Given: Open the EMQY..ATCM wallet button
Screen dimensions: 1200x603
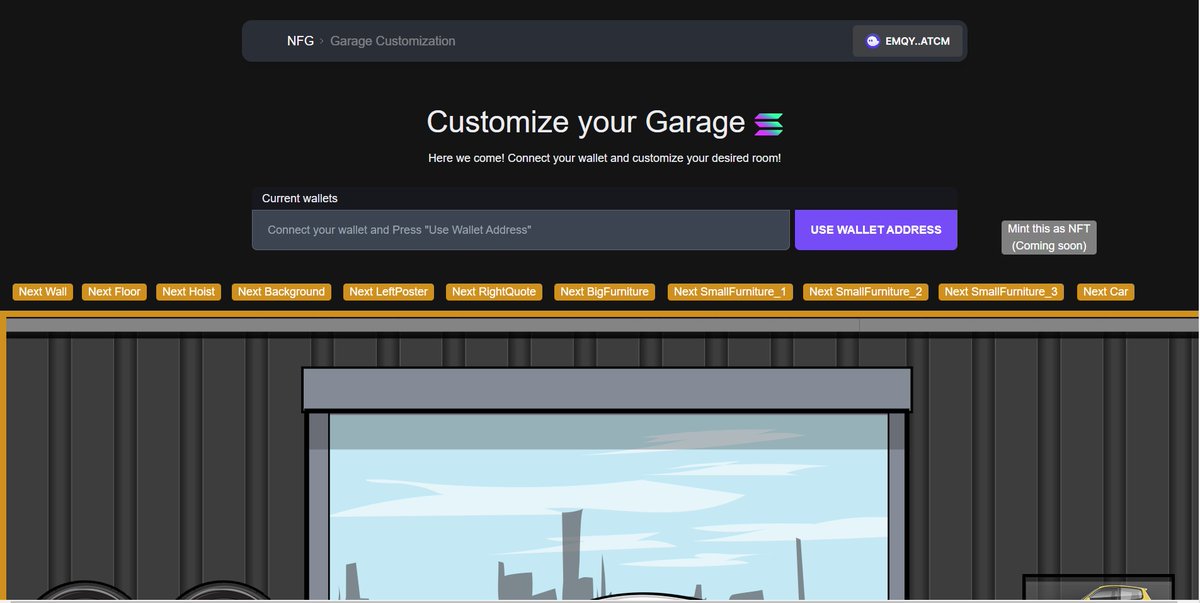Looking at the screenshot, I should point(908,41).
